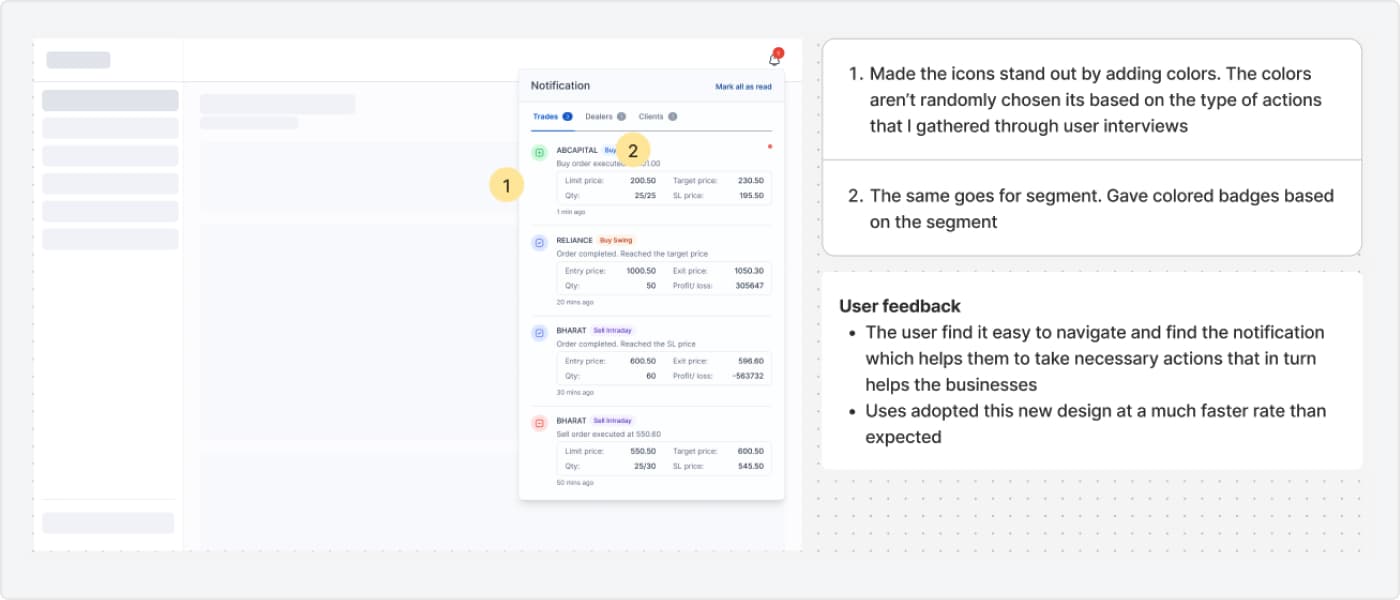Click the 'Buy Swing' badge on RELIANCE
Image resolution: width=1400 pixels, height=600 pixels.
tap(617, 240)
